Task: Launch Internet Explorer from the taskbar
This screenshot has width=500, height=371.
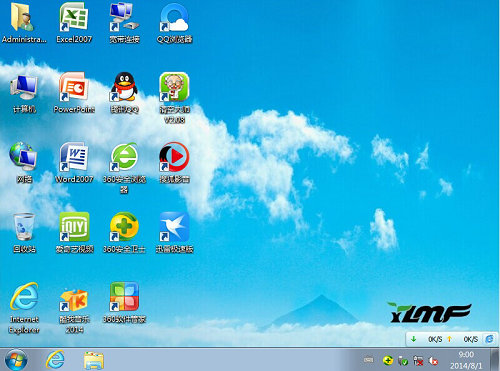Action: tap(55, 360)
